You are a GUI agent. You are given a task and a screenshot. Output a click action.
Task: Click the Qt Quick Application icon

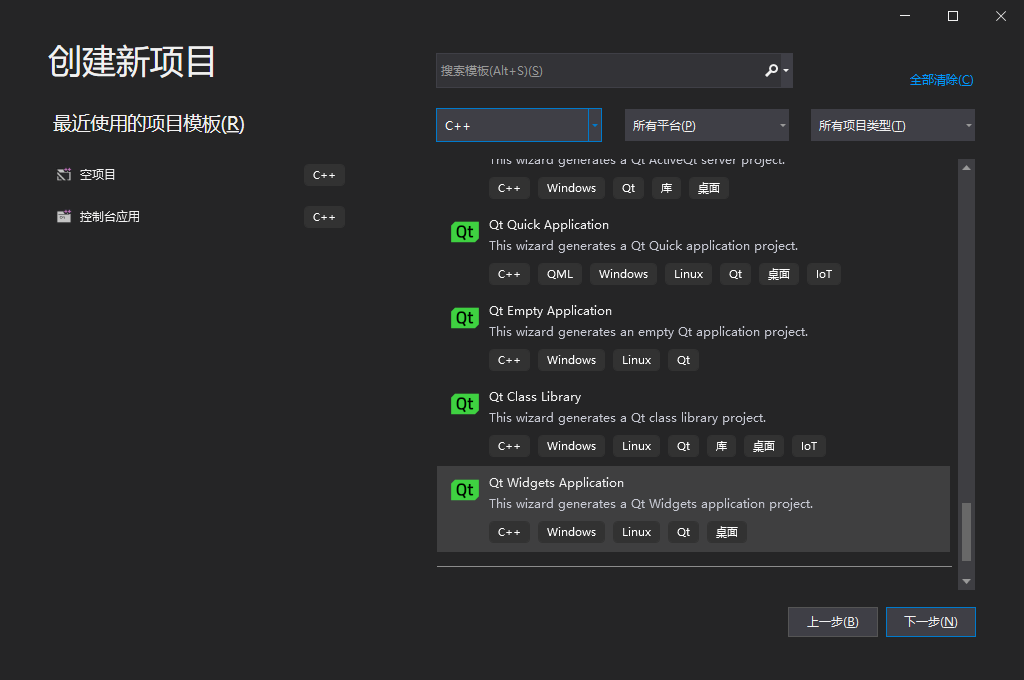tap(464, 232)
